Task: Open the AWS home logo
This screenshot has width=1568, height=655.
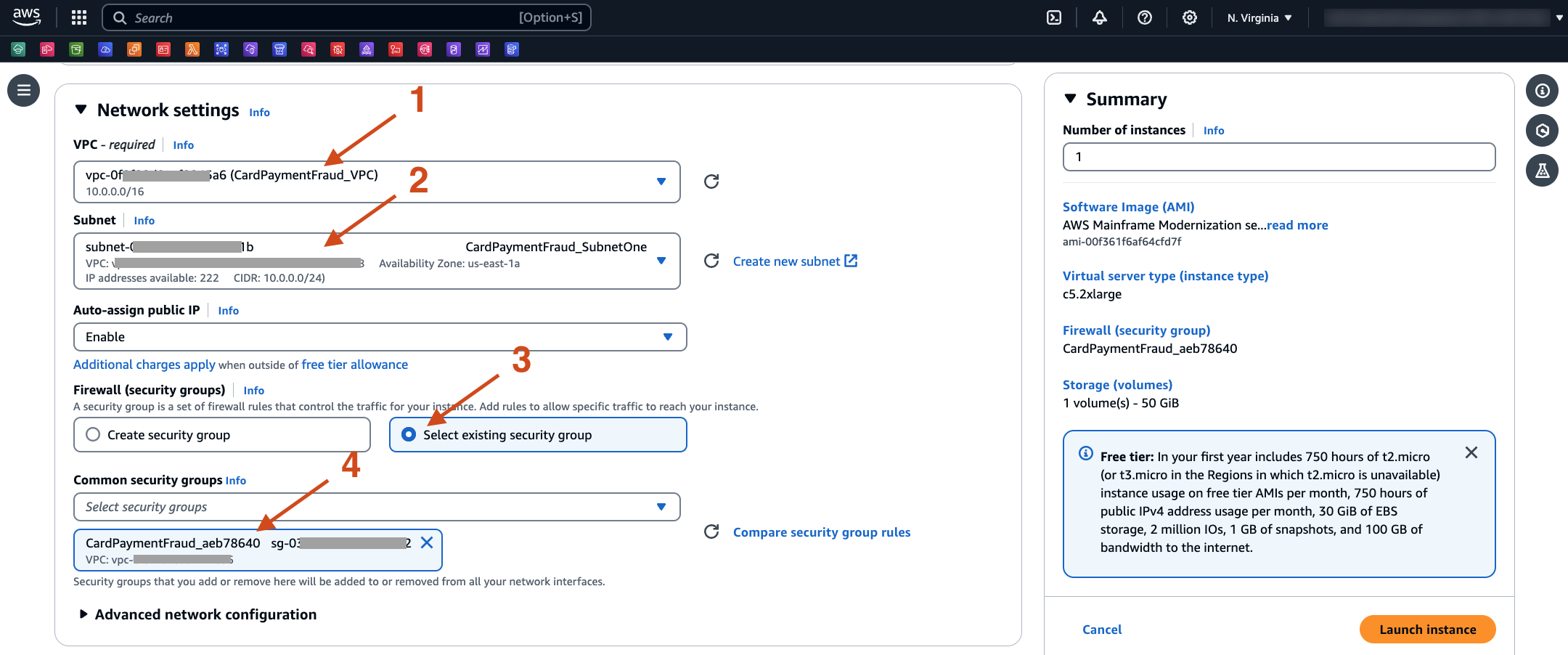Action: point(27,17)
